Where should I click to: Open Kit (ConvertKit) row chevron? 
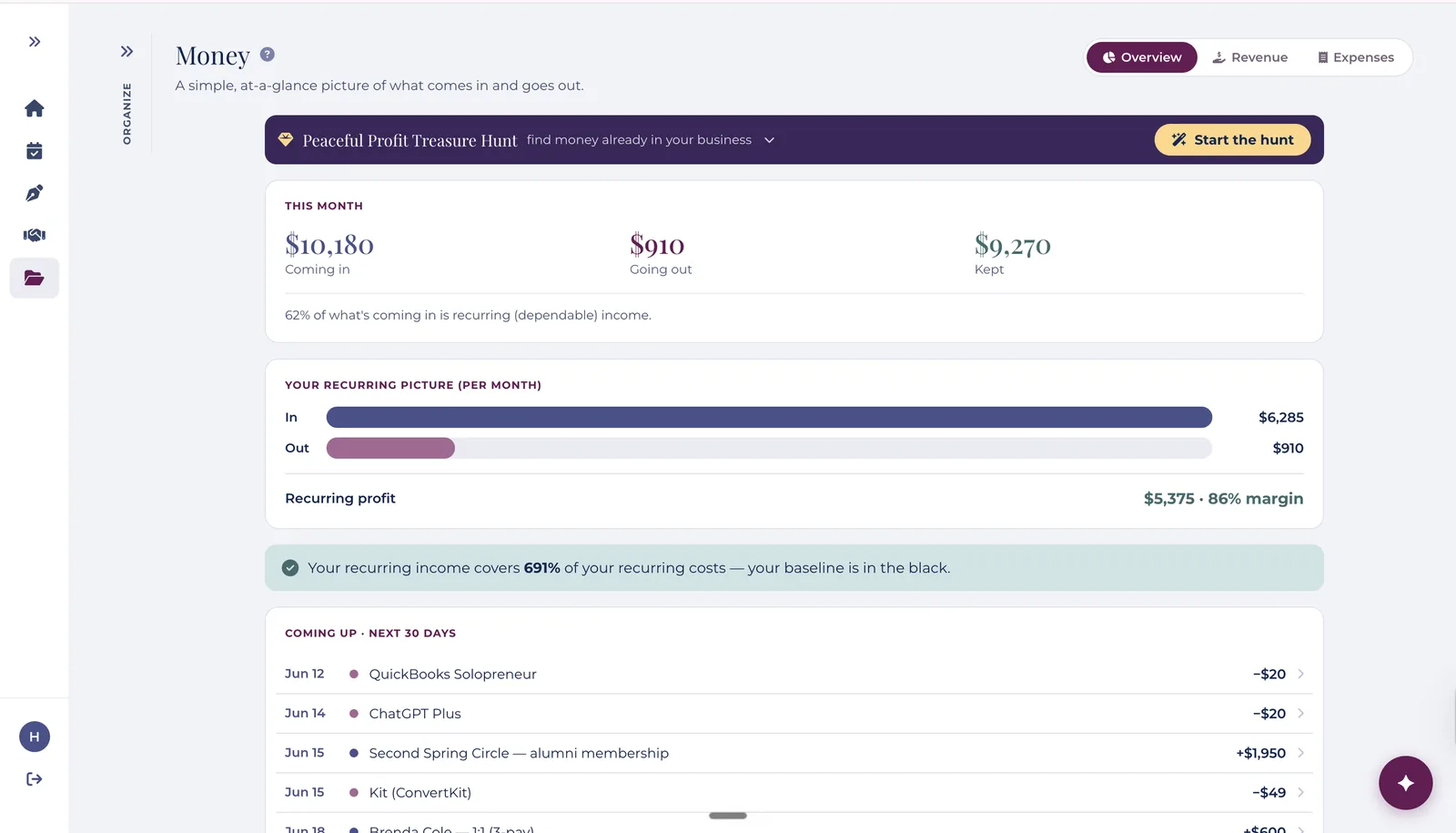[x=1300, y=793]
